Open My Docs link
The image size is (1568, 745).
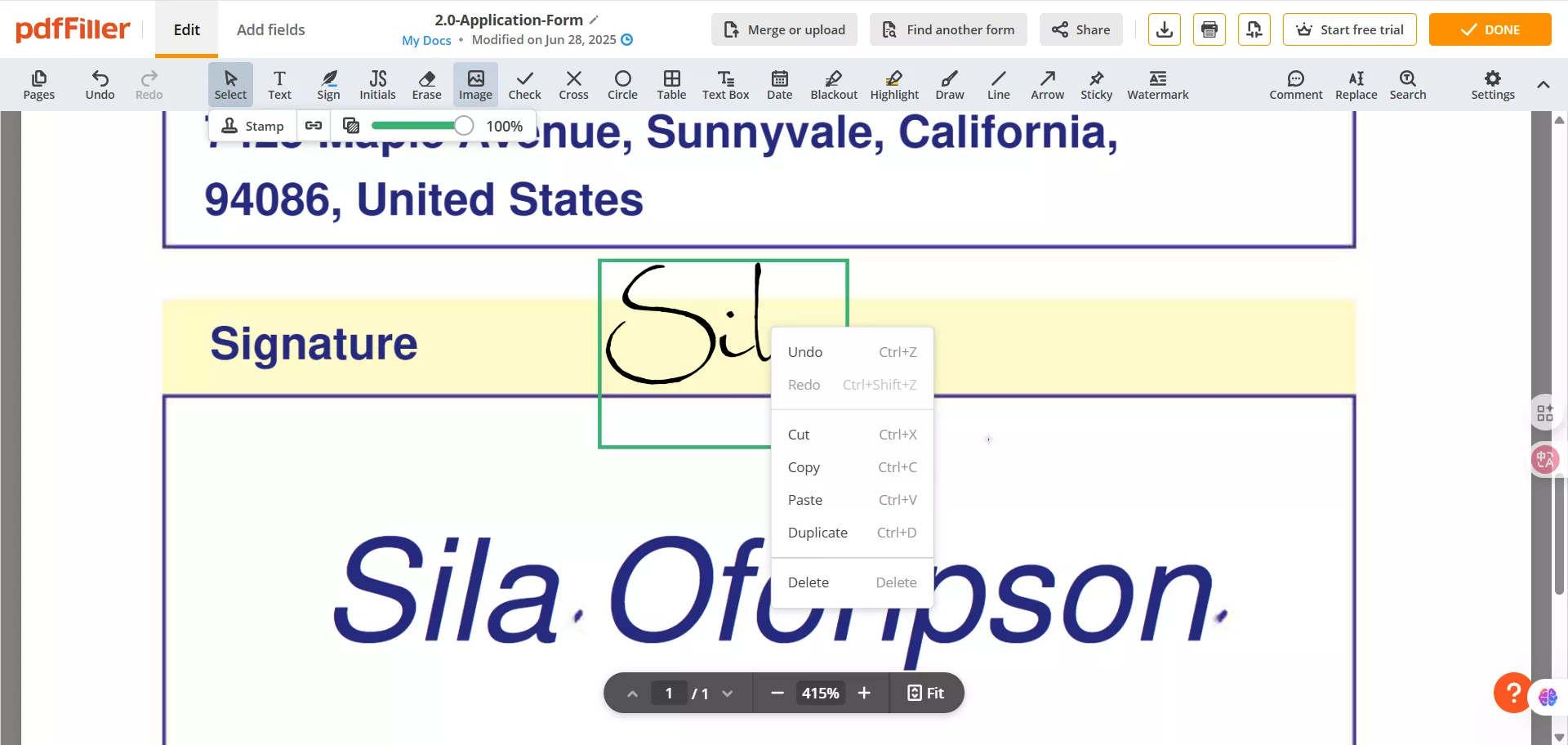pos(425,40)
